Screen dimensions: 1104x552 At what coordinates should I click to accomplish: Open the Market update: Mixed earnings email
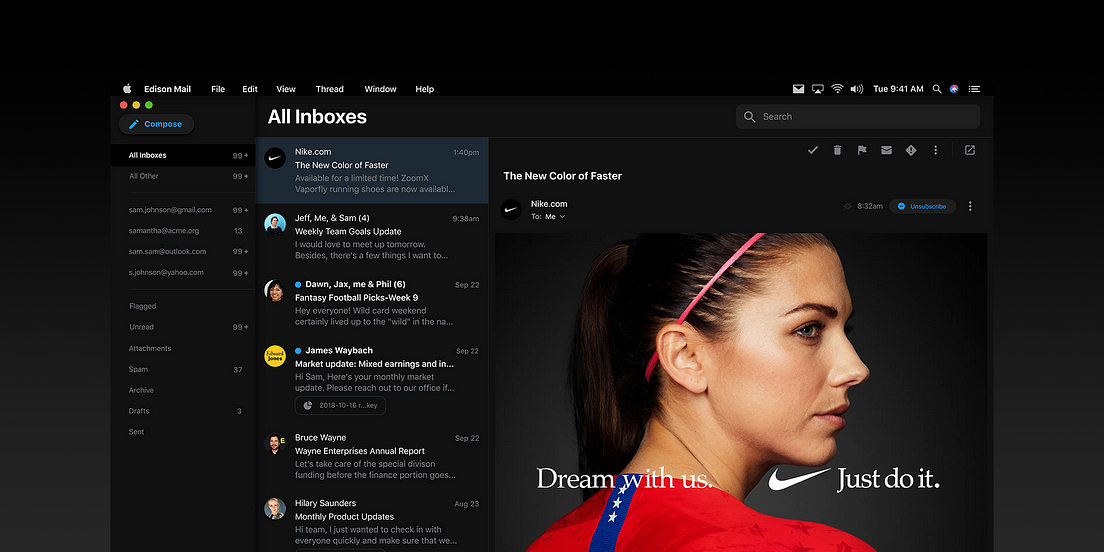point(372,380)
